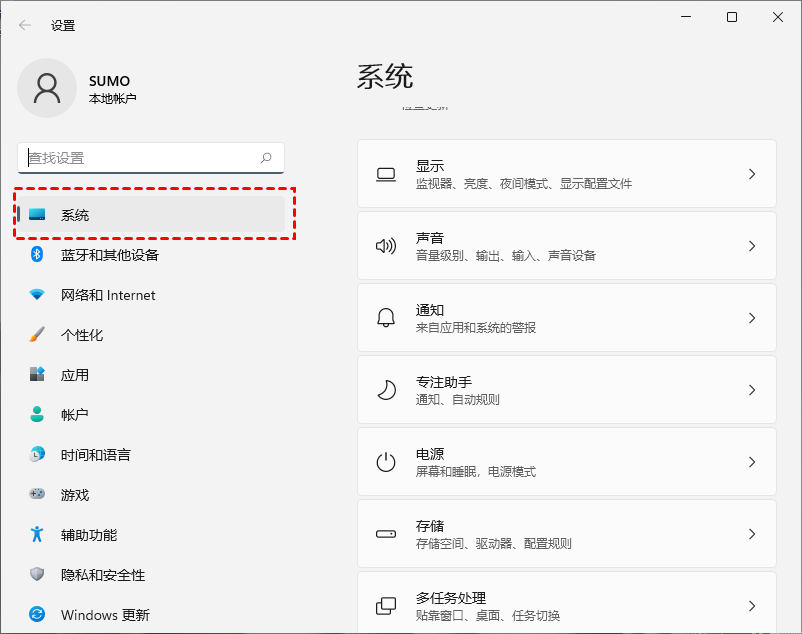802x634 pixels.
Task: Expand the 多任务处理 row chevron
Action: 752,606
